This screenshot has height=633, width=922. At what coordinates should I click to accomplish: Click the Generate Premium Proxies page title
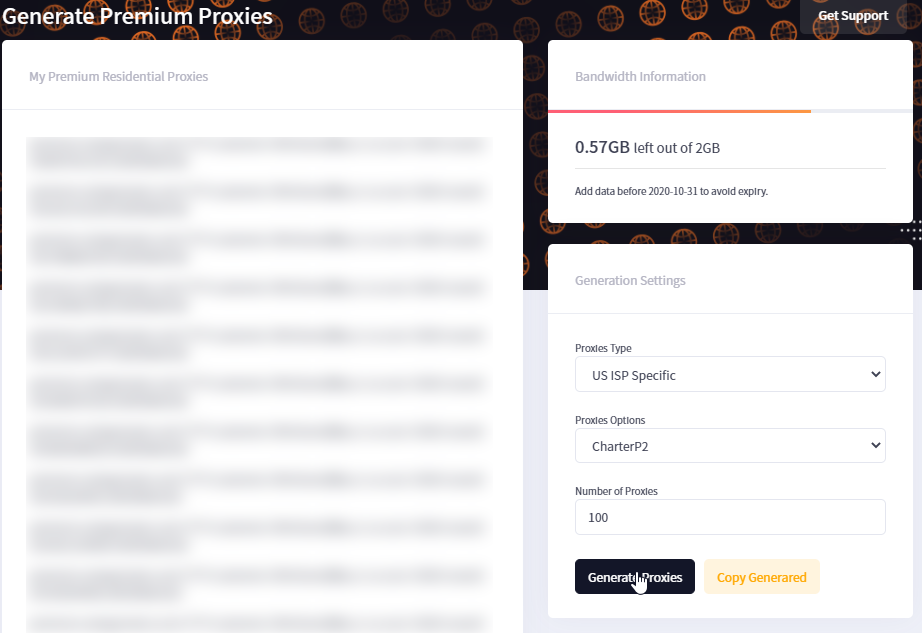138,16
